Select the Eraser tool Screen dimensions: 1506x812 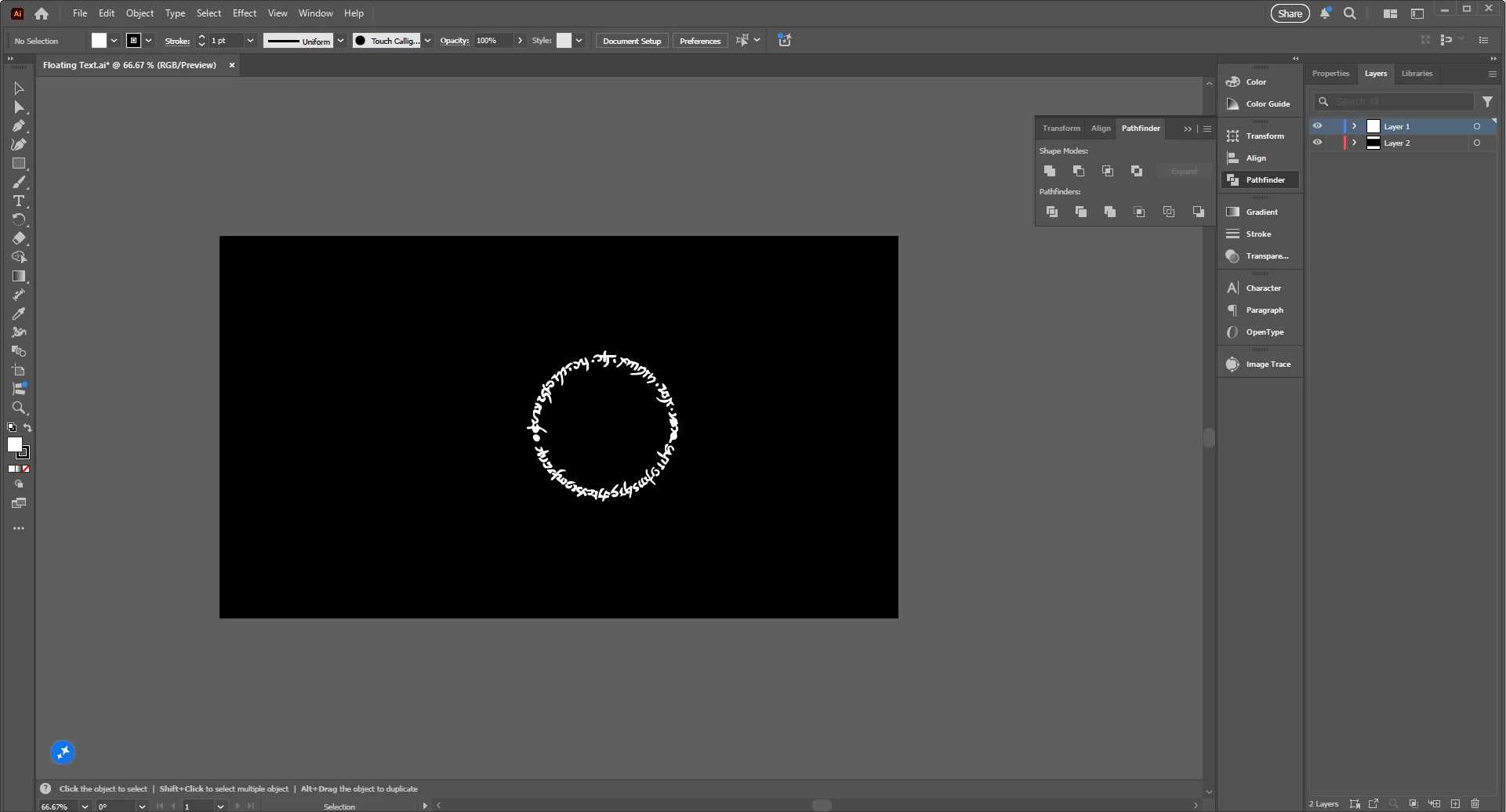(19, 239)
